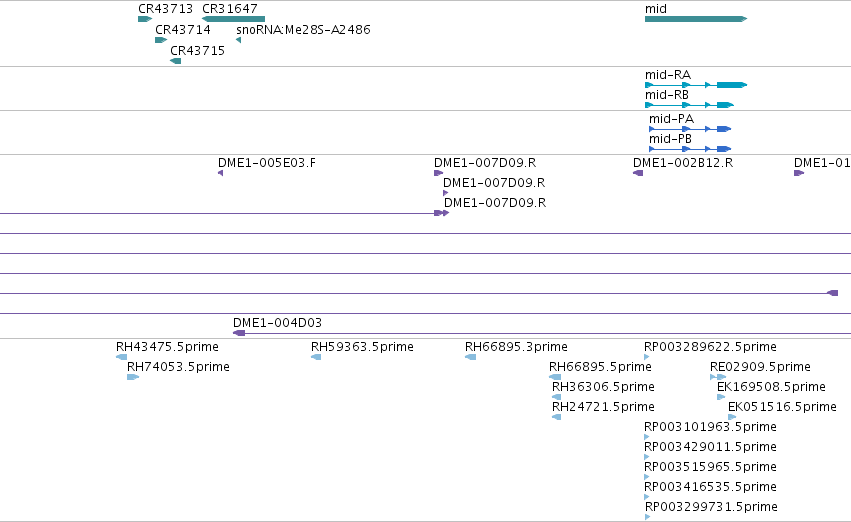Select the CR43713 gene label
Viewport: 851px width, 522px height.
(166, 9)
